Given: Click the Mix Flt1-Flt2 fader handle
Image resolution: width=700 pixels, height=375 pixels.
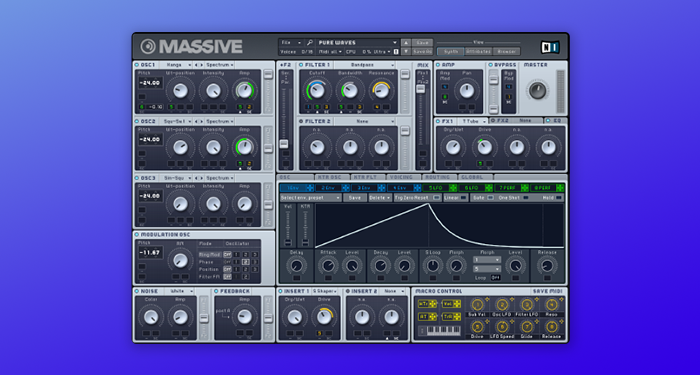Looking at the screenshot, I should [421, 89].
